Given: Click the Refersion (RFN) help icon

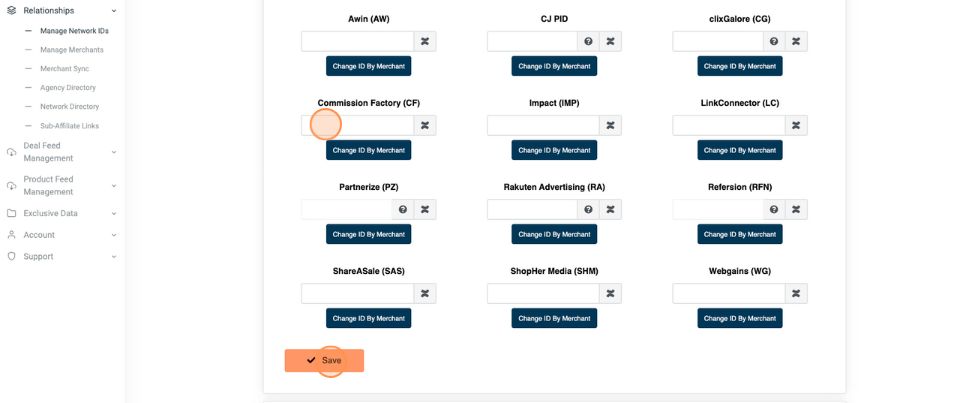Looking at the screenshot, I should tap(774, 209).
